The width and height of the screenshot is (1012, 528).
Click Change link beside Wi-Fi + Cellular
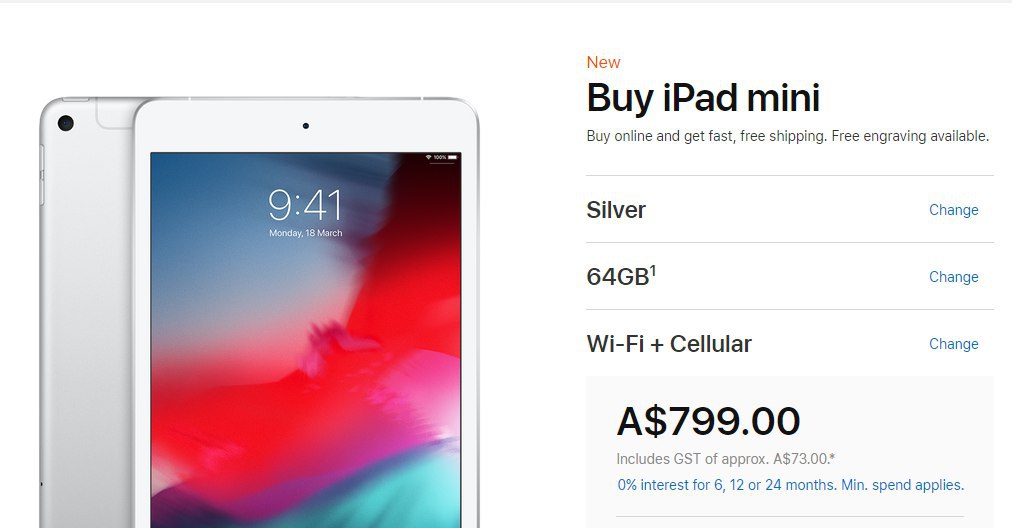(953, 344)
